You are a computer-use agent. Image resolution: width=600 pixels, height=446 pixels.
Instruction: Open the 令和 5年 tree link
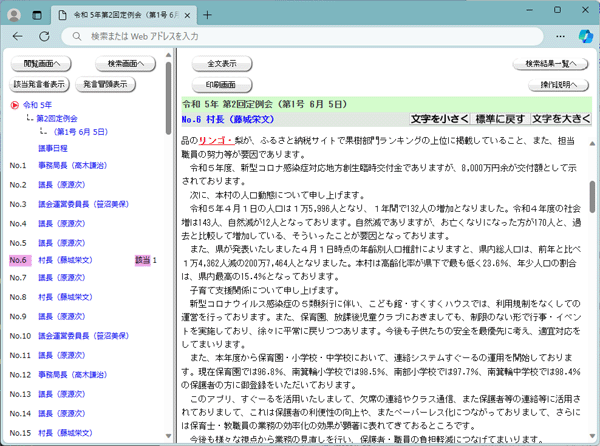37,105
